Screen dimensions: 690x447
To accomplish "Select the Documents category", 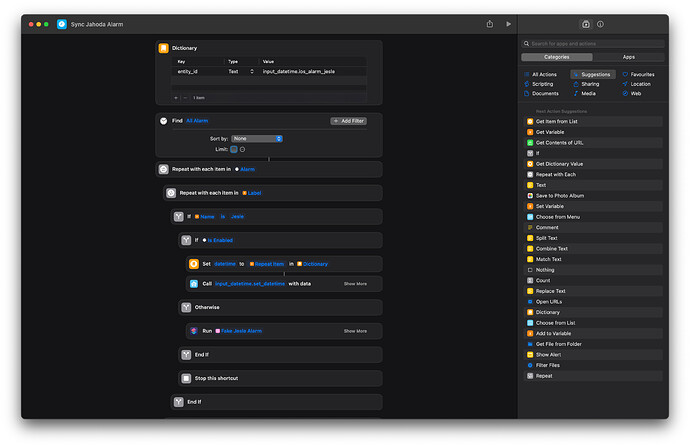I will click(542, 94).
